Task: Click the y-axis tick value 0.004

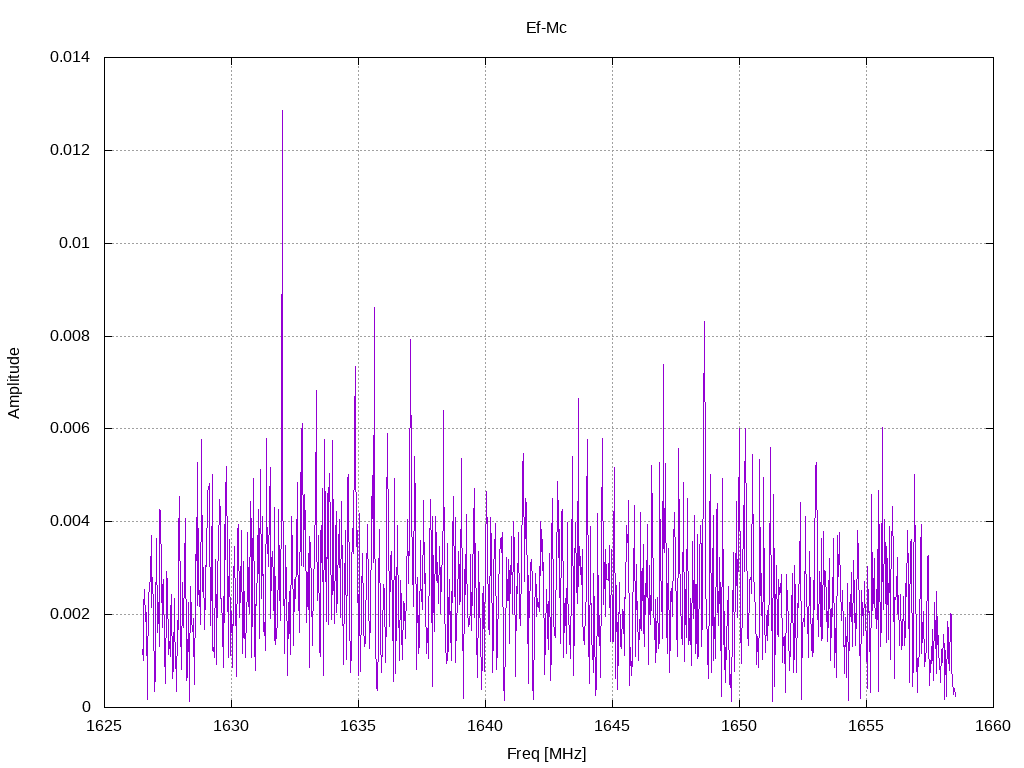Action: pos(70,521)
